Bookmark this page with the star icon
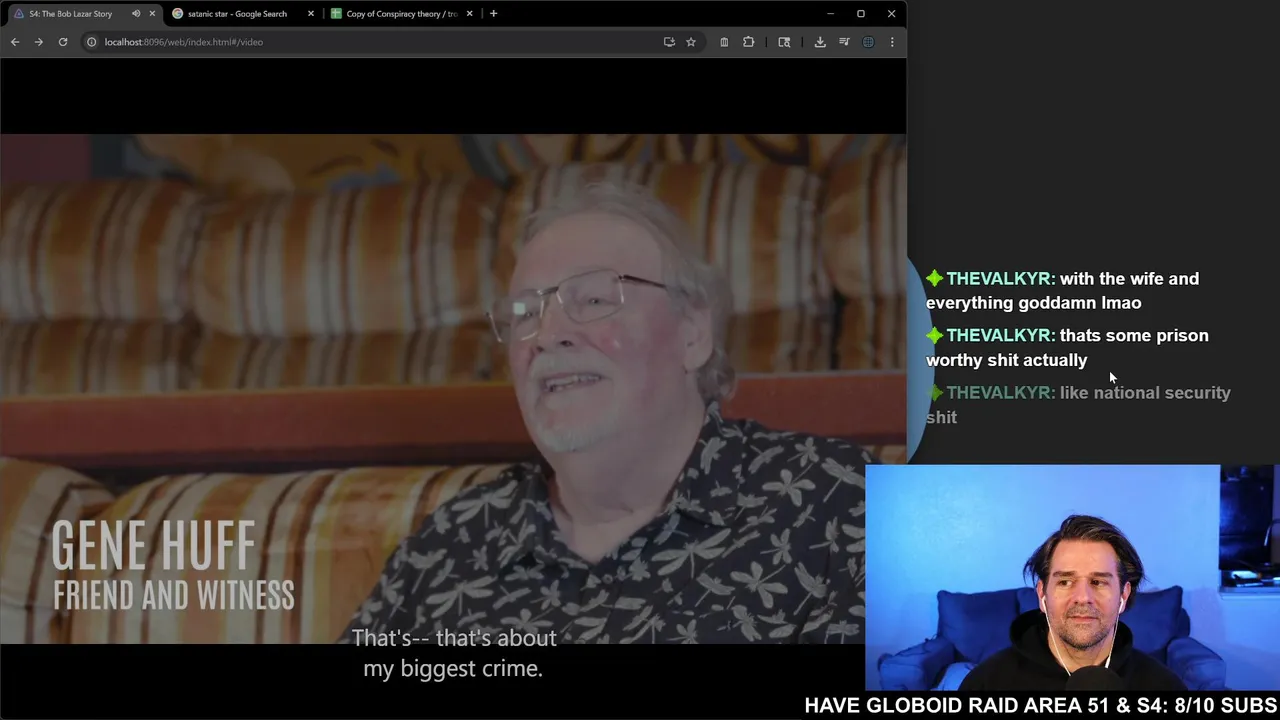The width and height of the screenshot is (1280, 720). coord(691,42)
